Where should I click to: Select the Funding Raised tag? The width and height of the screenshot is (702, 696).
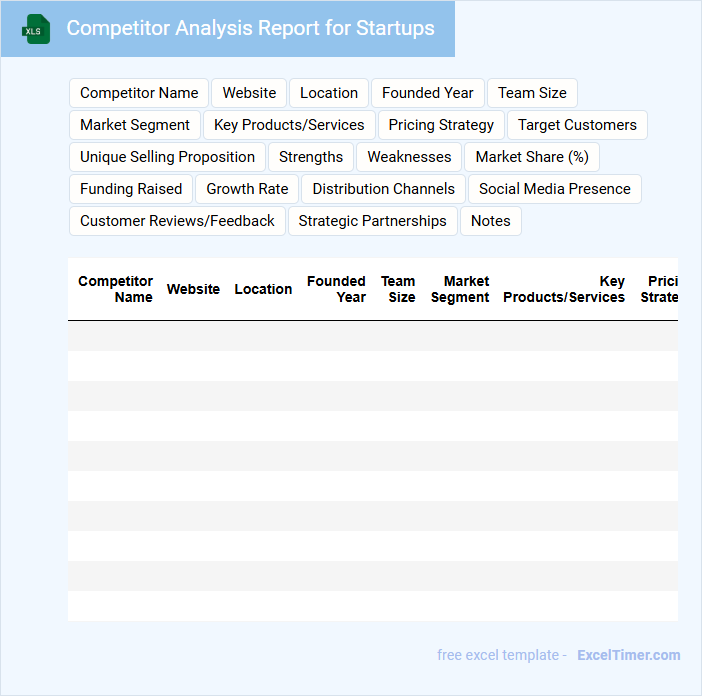[x=131, y=189]
